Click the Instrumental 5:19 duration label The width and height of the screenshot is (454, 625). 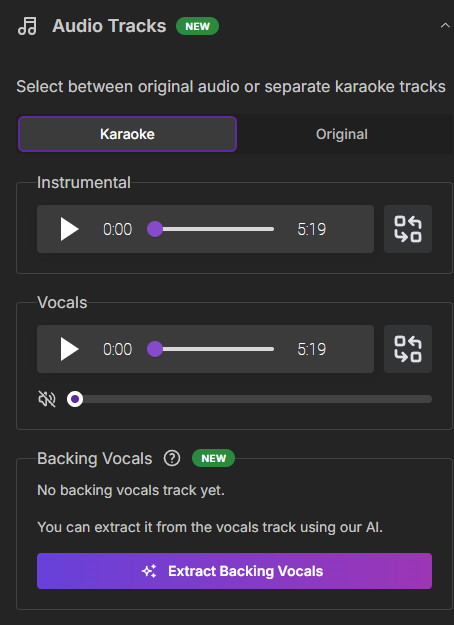(312, 229)
